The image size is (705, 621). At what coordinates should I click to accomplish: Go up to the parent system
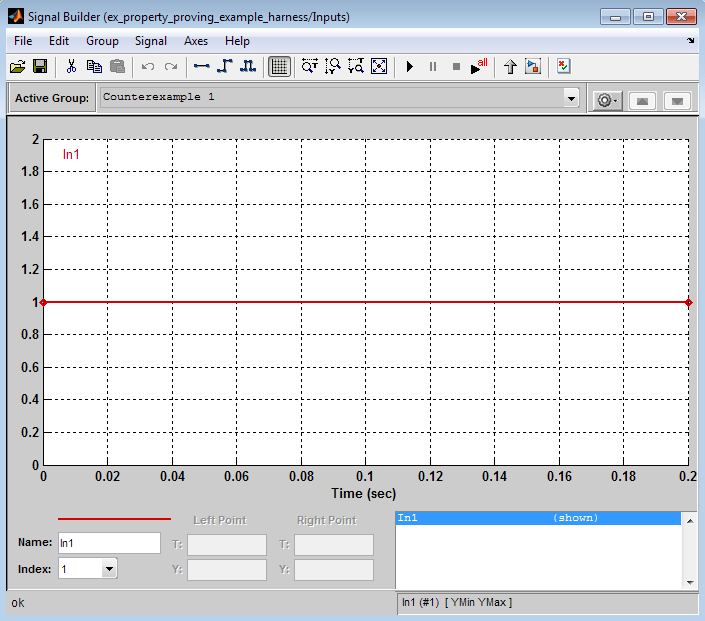510,67
